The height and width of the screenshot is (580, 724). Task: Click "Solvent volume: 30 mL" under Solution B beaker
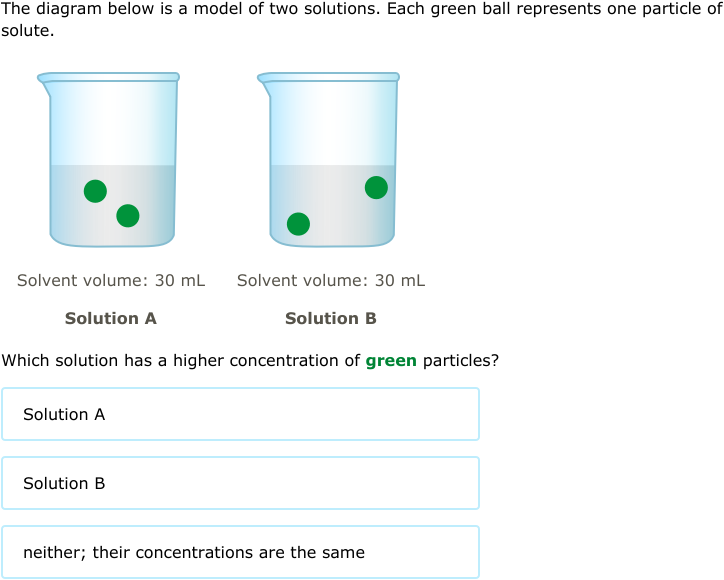(331, 280)
